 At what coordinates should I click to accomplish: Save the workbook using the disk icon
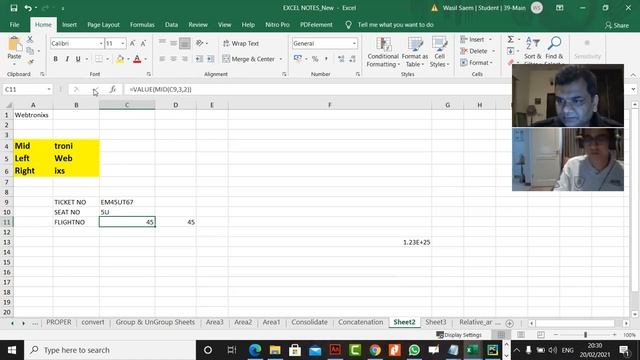point(13,8)
